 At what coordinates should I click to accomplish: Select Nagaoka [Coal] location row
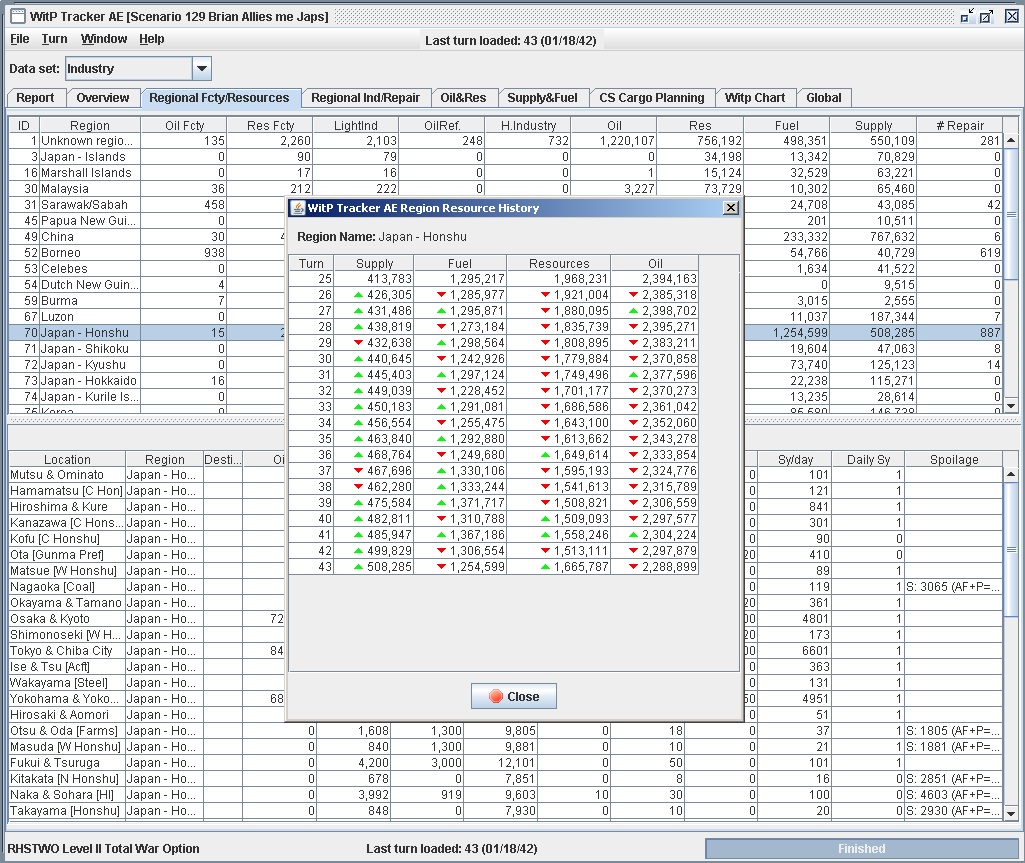pyautogui.click(x=146, y=587)
